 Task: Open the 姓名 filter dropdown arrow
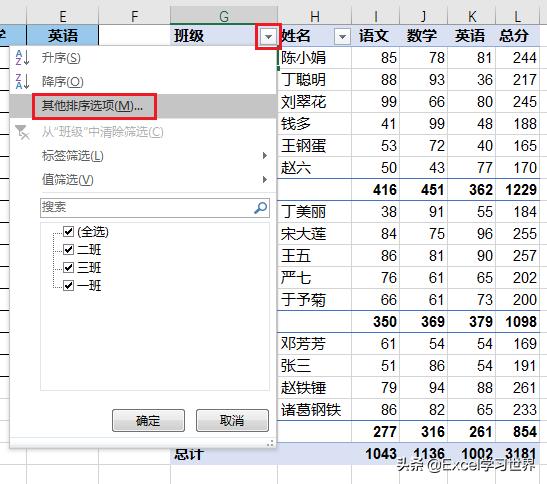coord(342,36)
